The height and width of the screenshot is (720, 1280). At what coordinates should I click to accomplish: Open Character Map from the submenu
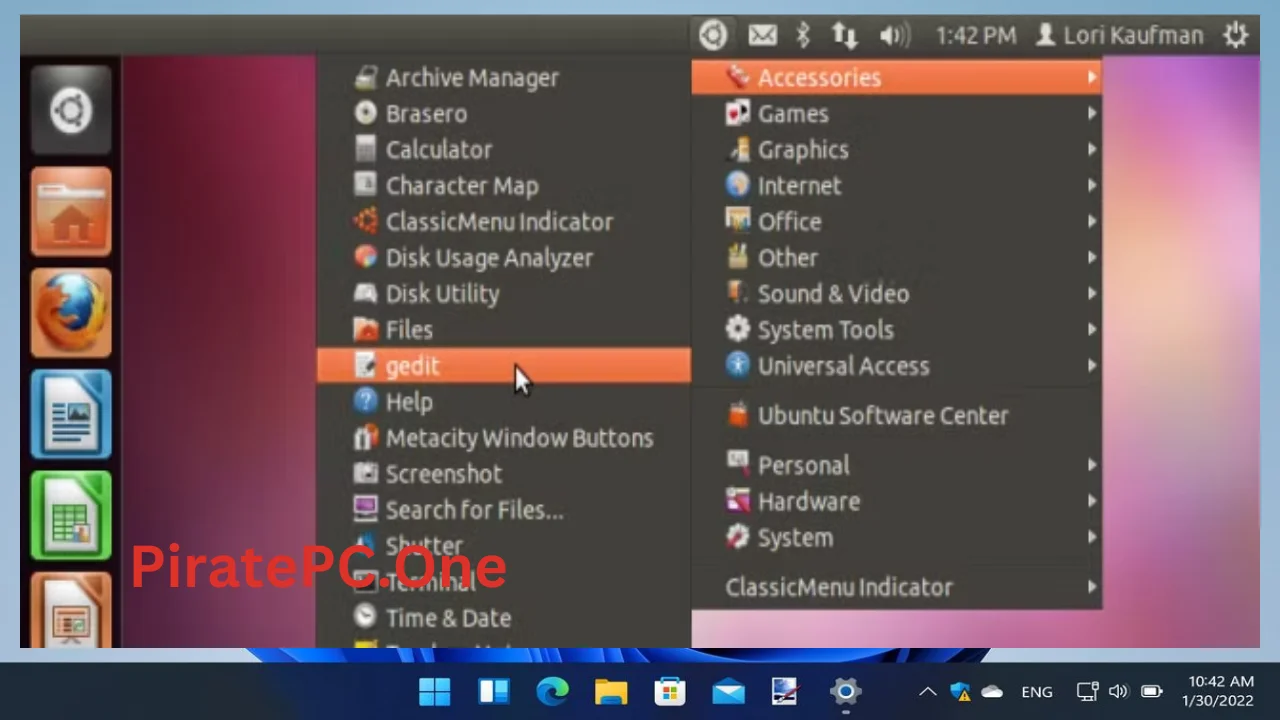[504, 186]
